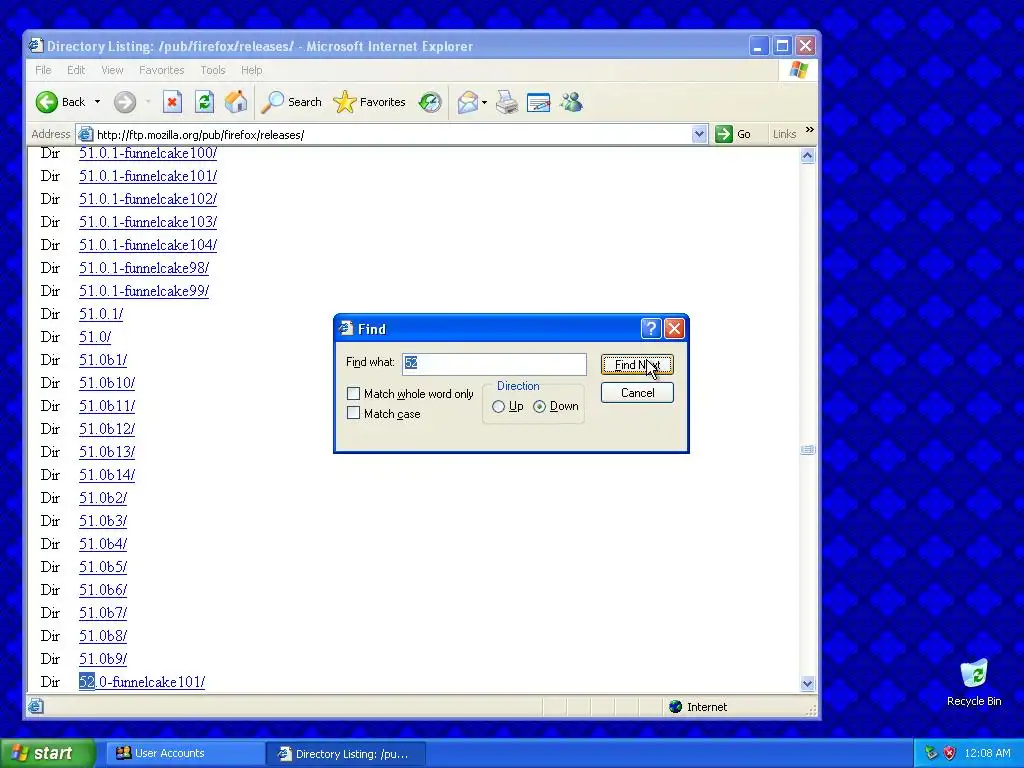Click the Internet zone globe icon
The image size is (1024, 768).
676,707
